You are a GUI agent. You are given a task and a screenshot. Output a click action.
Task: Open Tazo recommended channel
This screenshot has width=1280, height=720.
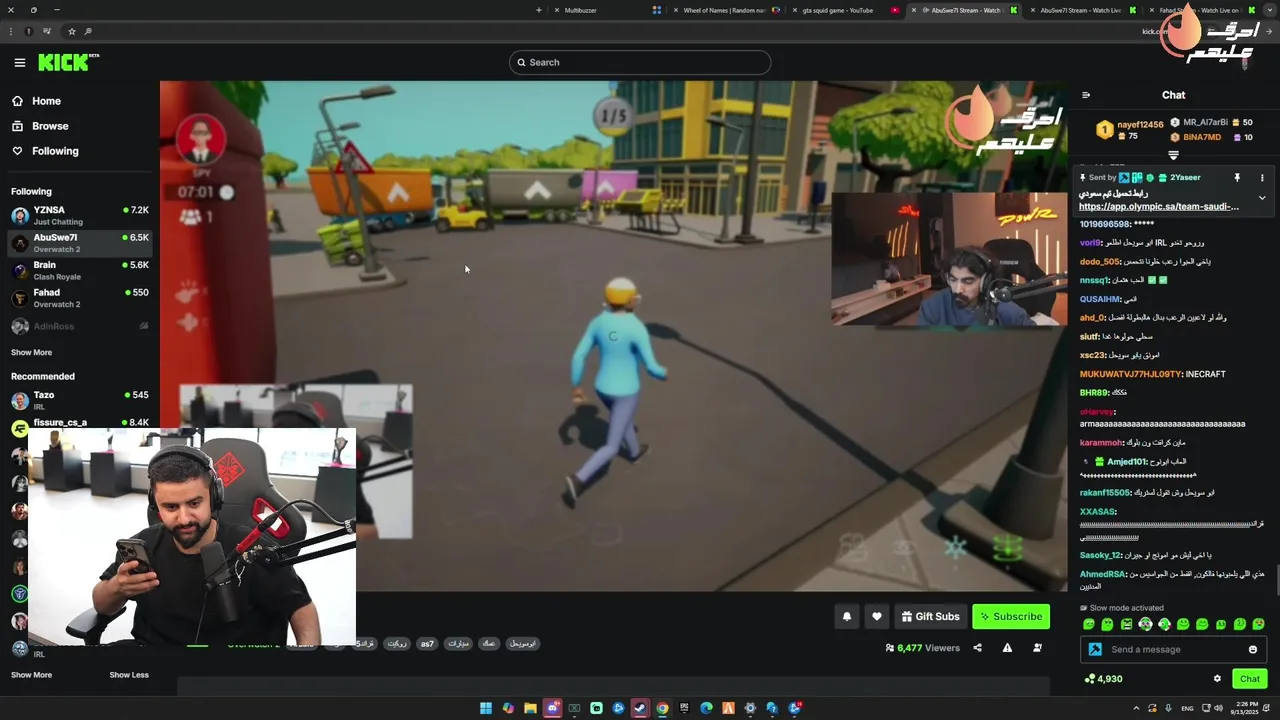click(x=80, y=400)
